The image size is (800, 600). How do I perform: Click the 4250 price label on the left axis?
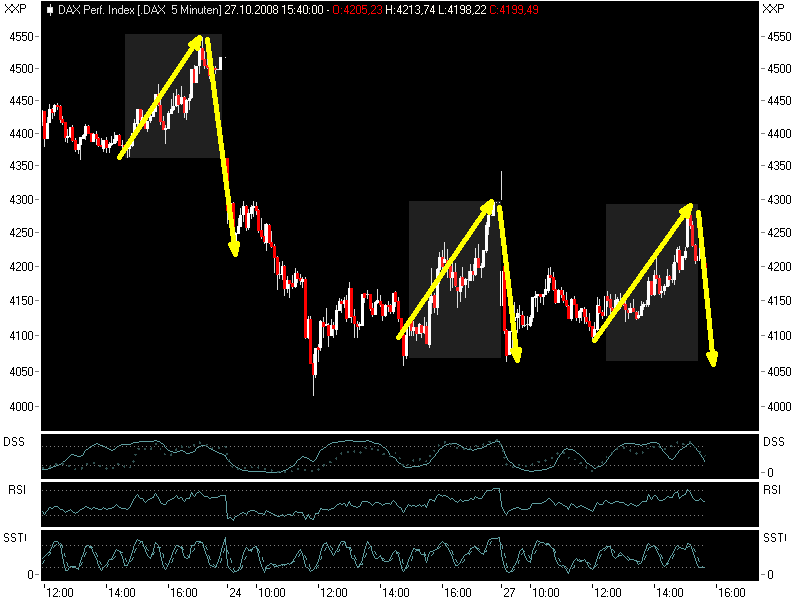21,233
